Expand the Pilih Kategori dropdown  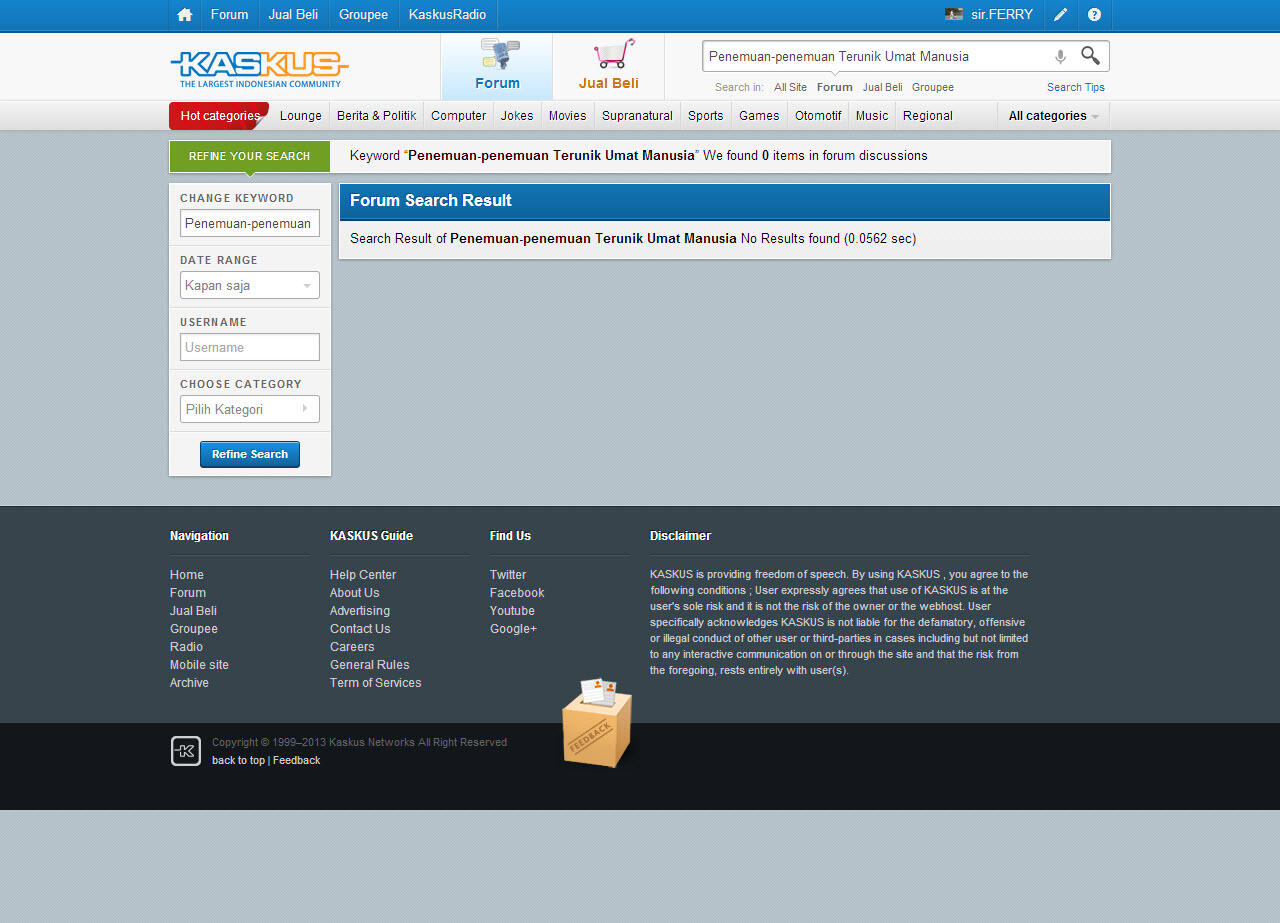tap(250, 409)
